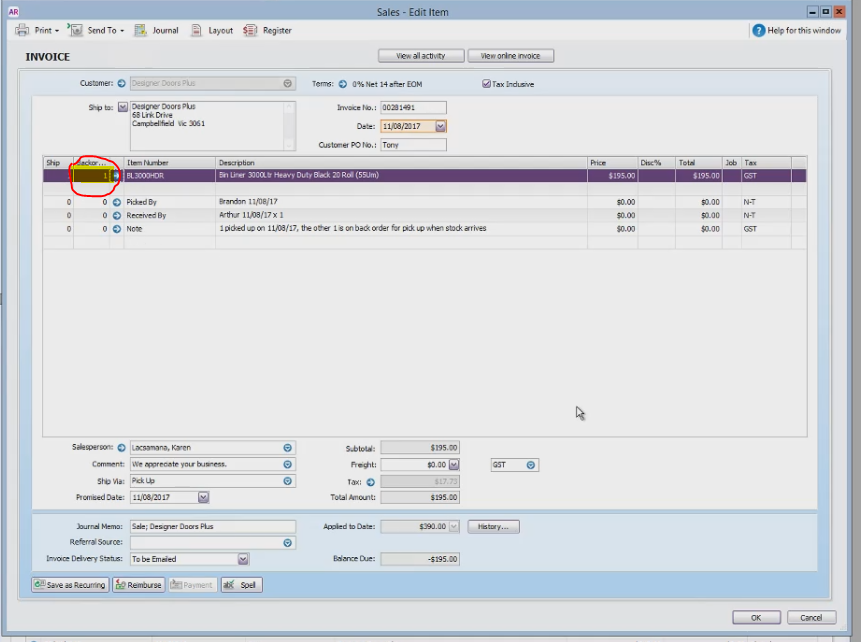Screen dimensions: 861x642
Task: Open the invoice Date dropdown arrow
Action: (440, 126)
